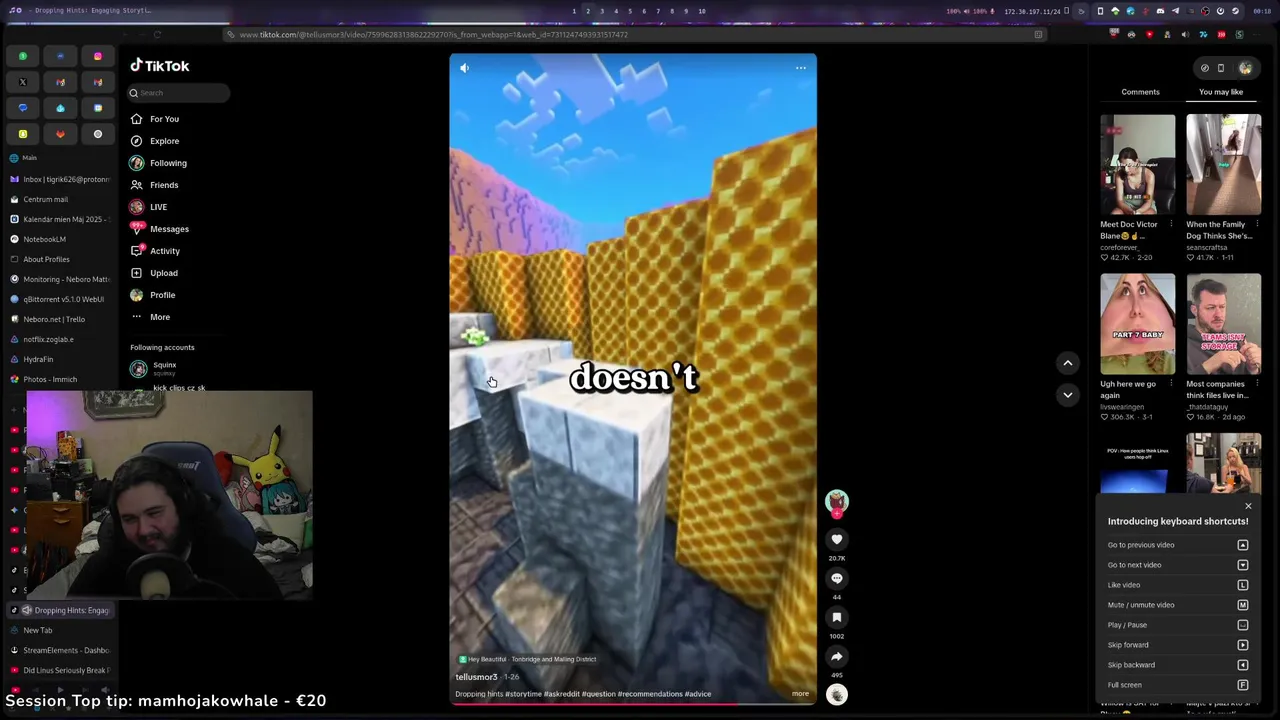Viewport: 1280px width, 720px height.
Task: Switch to the Comments tab
Action: tap(1140, 92)
